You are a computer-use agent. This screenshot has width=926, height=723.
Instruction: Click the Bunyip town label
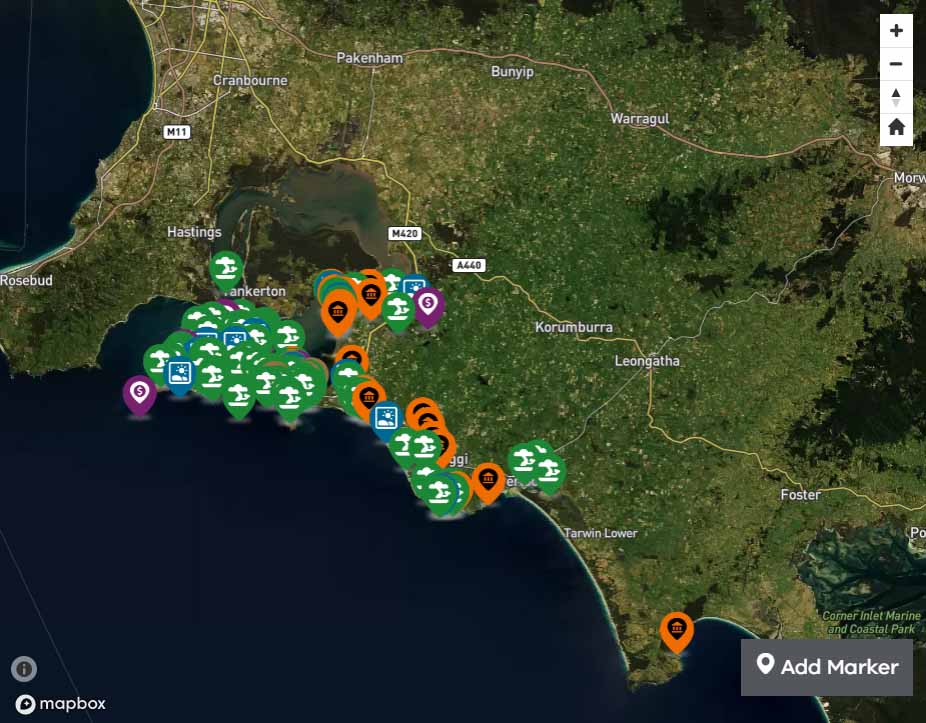pos(513,71)
